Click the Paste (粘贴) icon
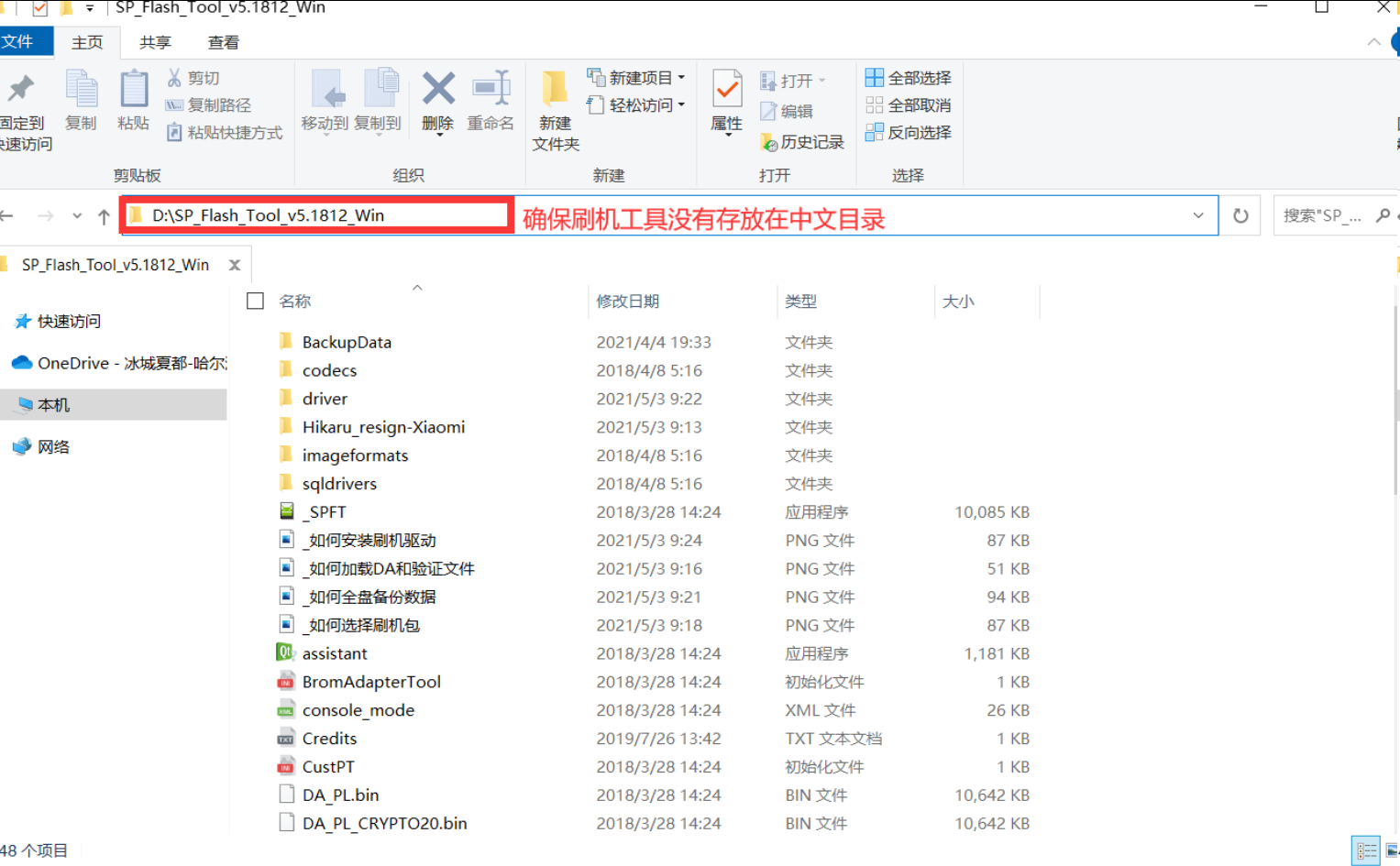The width and height of the screenshot is (1400, 866). [133, 103]
